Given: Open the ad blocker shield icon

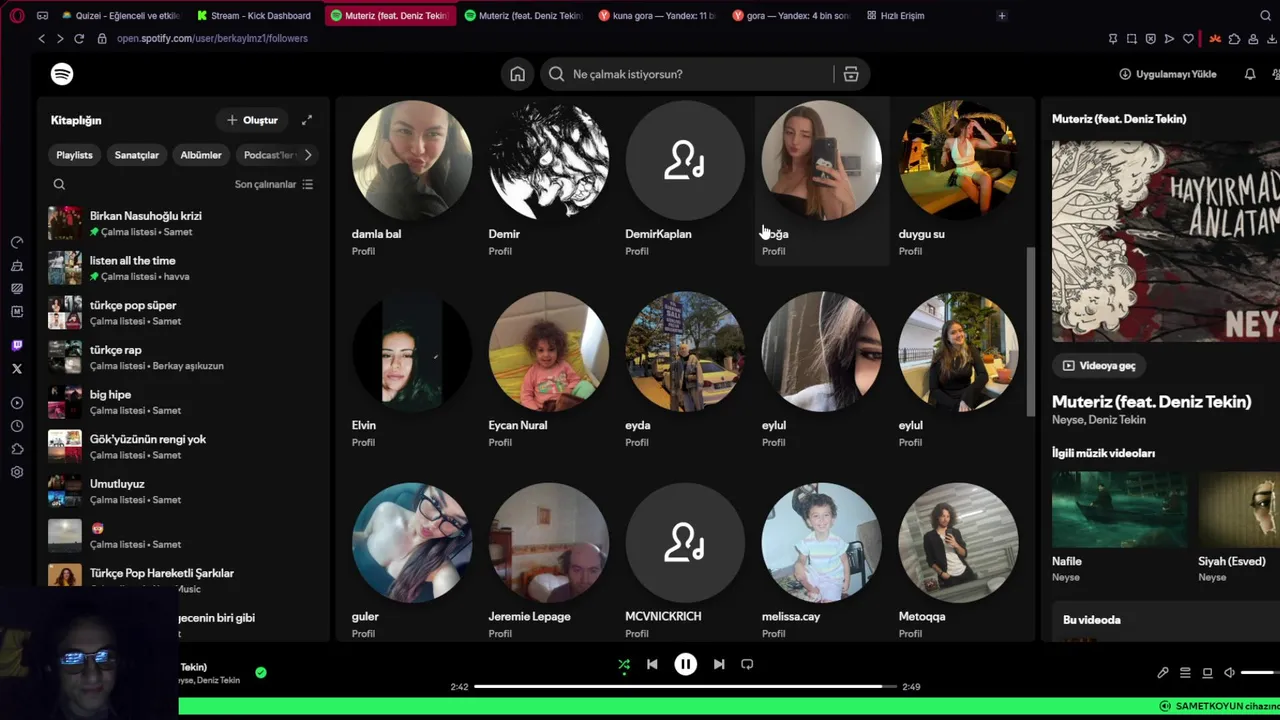Looking at the screenshot, I should 1151,39.
